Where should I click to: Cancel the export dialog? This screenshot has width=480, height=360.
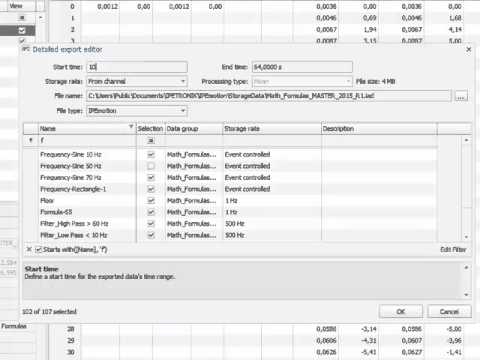pyautogui.click(x=449, y=311)
